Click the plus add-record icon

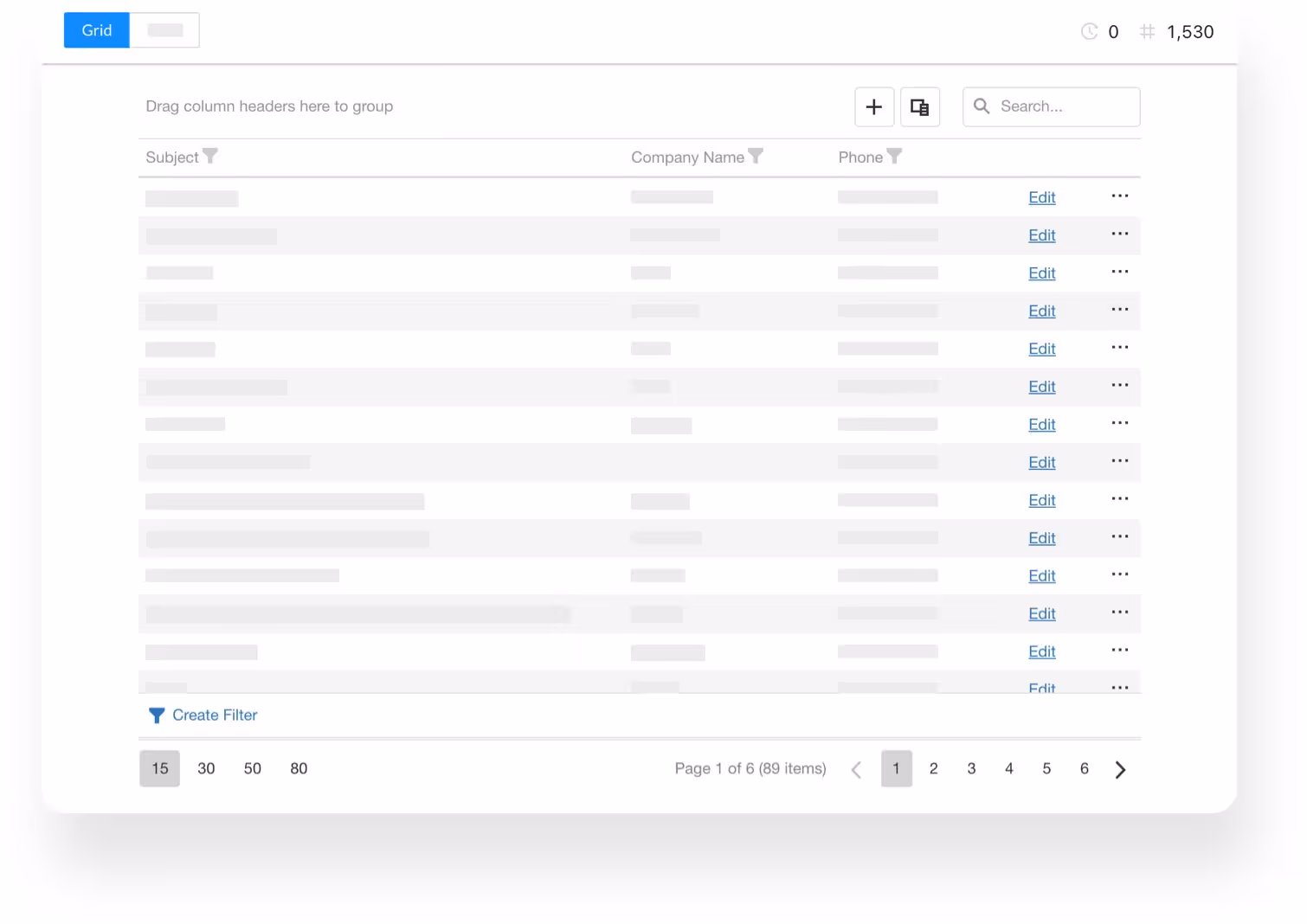pyautogui.click(x=874, y=106)
